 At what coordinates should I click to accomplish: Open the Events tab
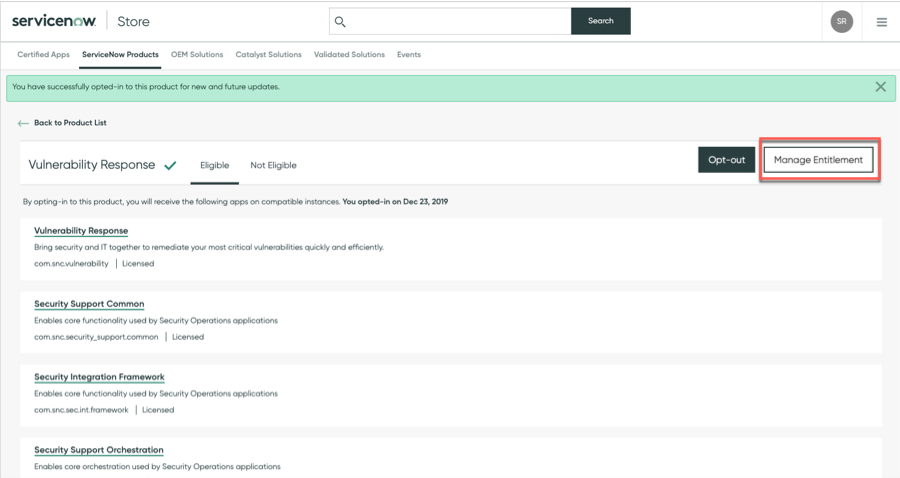pyautogui.click(x=409, y=55)
